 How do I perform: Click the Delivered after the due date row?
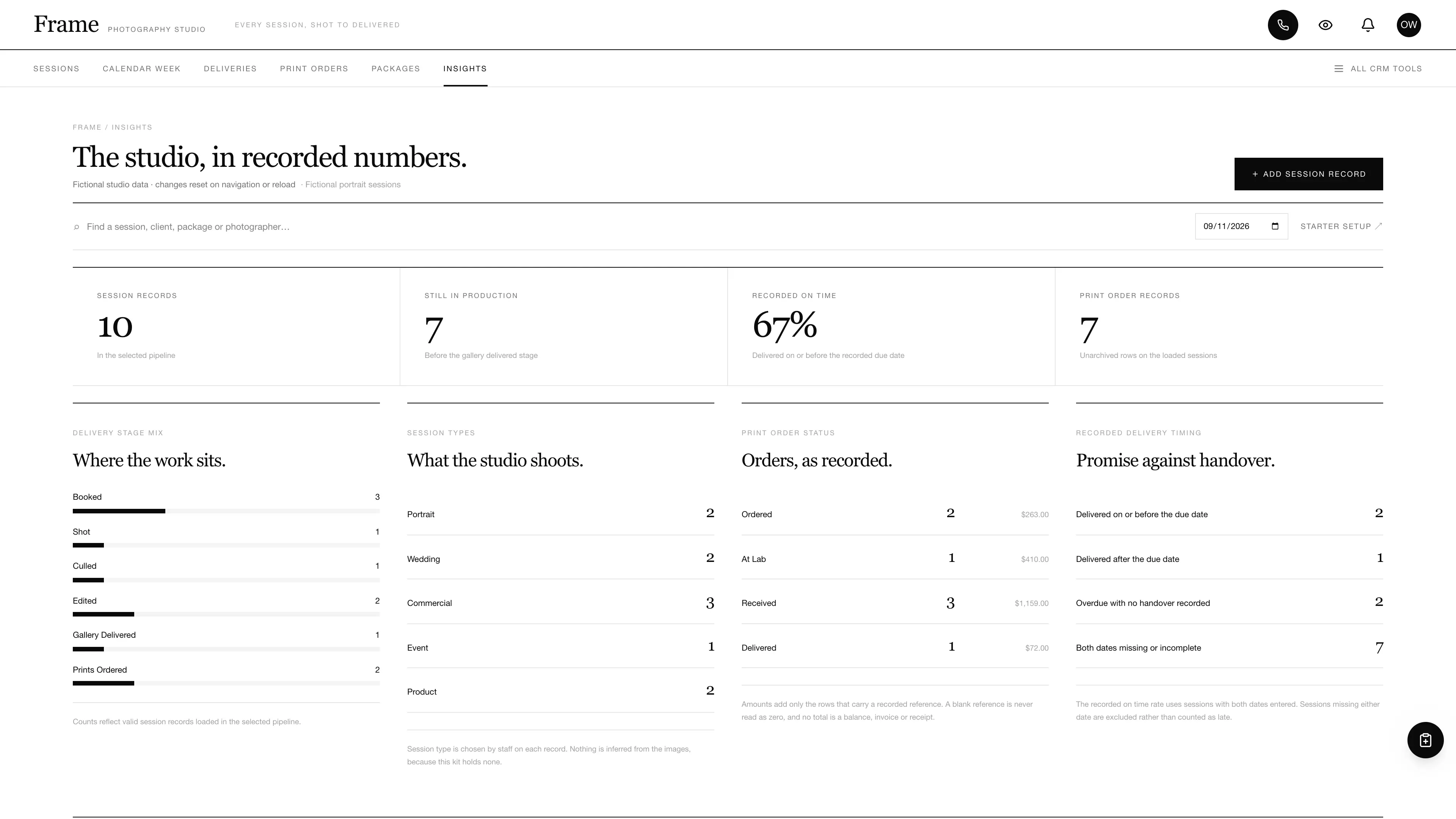(x=1229, y=558)
